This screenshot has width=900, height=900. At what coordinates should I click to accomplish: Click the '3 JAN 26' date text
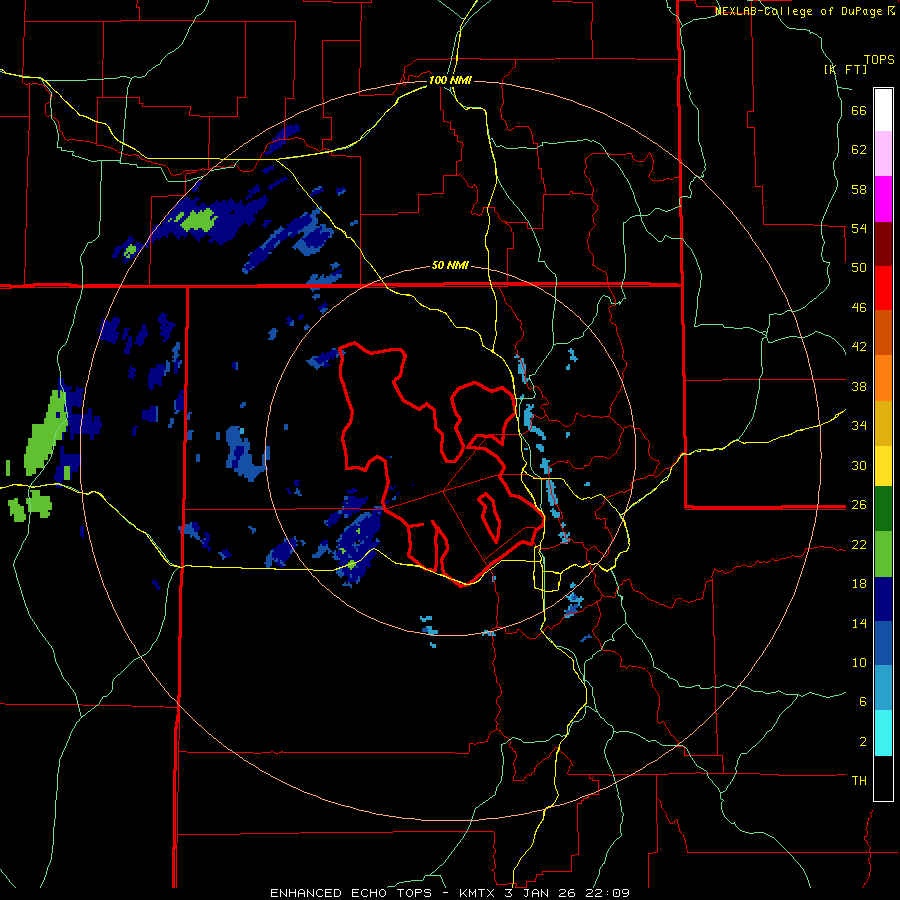tap(540, 893)
